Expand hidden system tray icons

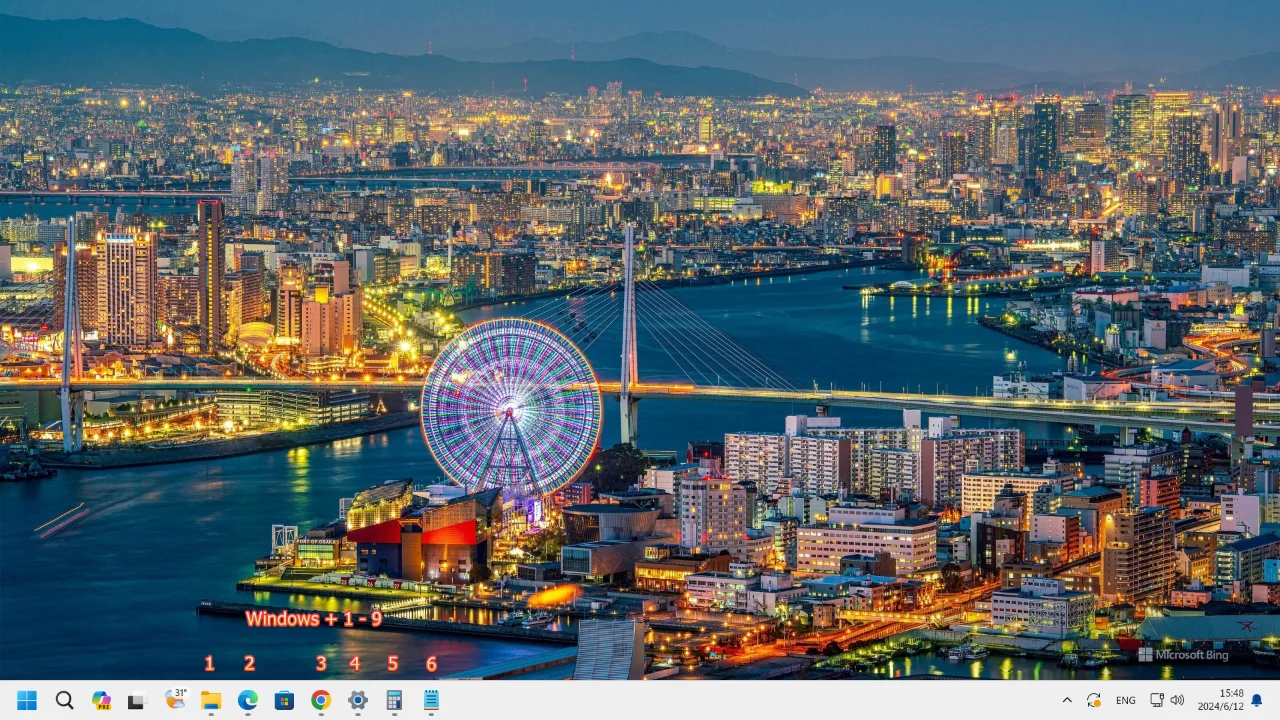click(x=1067, y=700)
